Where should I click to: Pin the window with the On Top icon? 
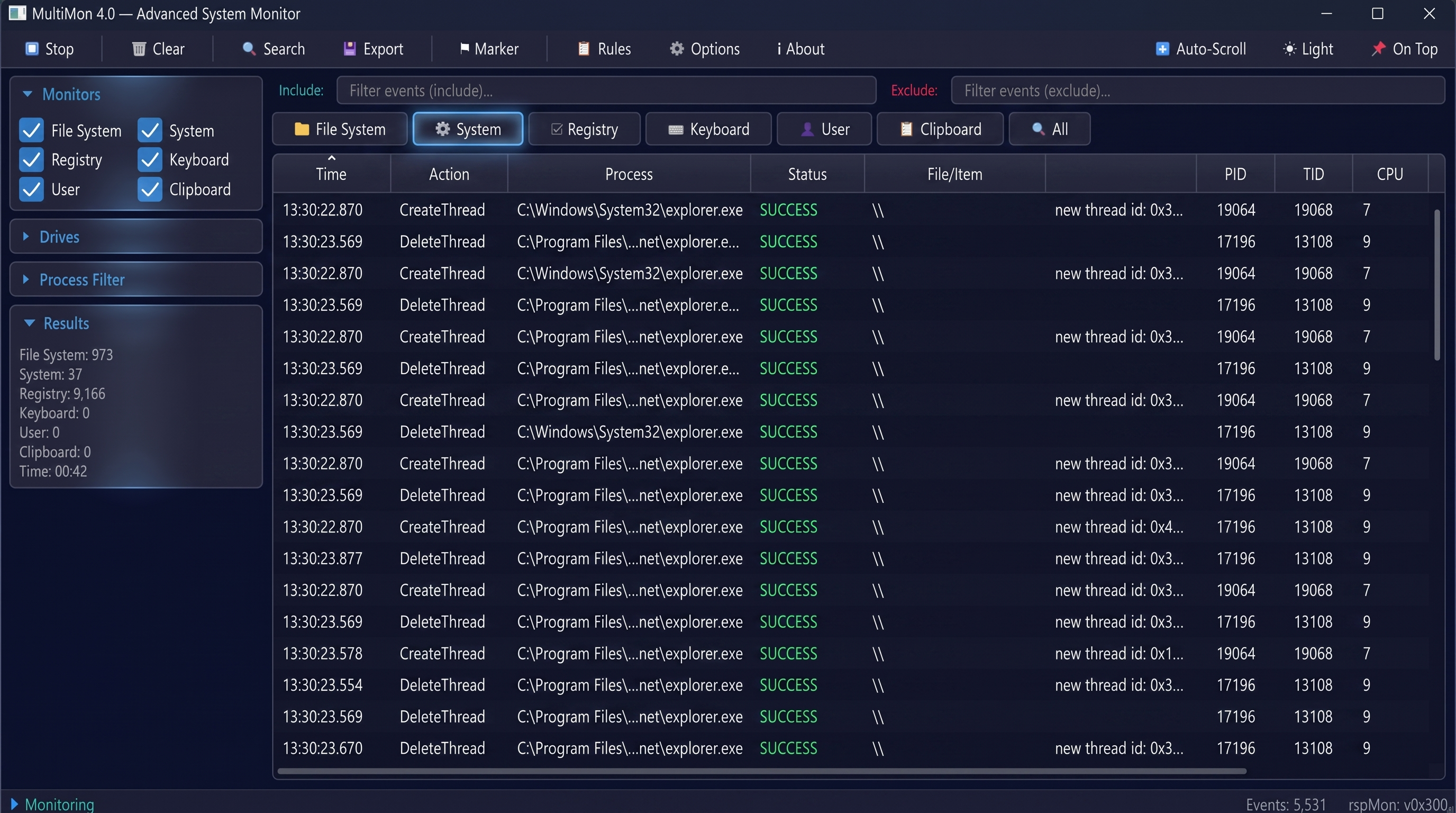1379,49
